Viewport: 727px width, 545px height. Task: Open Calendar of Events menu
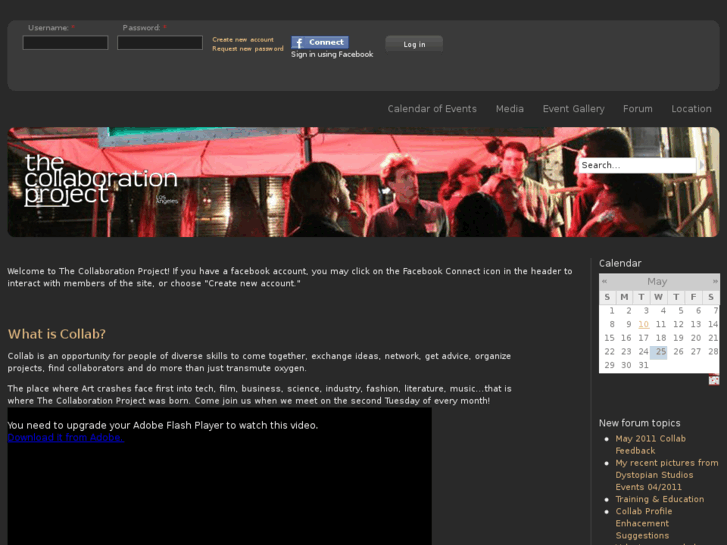432,109
